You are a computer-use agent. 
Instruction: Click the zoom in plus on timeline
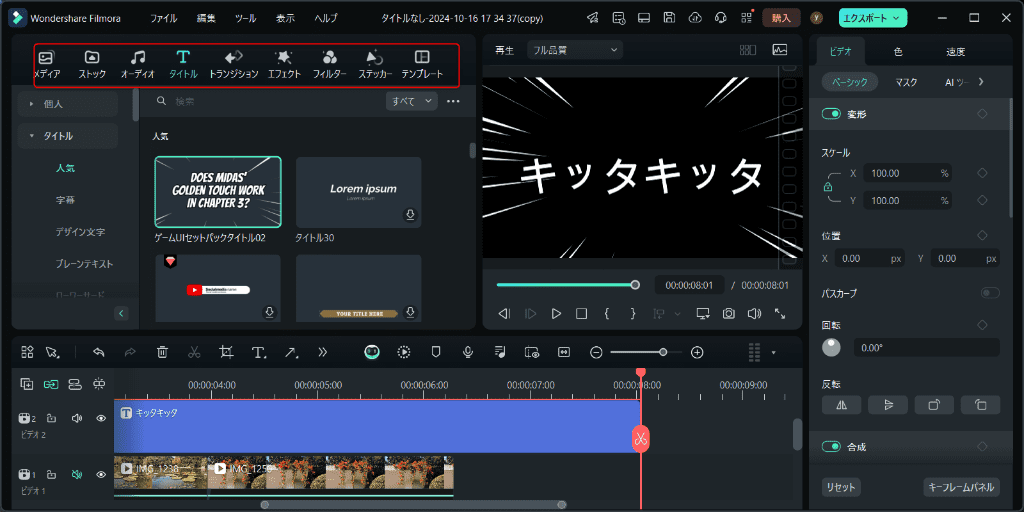pos(697,353)
